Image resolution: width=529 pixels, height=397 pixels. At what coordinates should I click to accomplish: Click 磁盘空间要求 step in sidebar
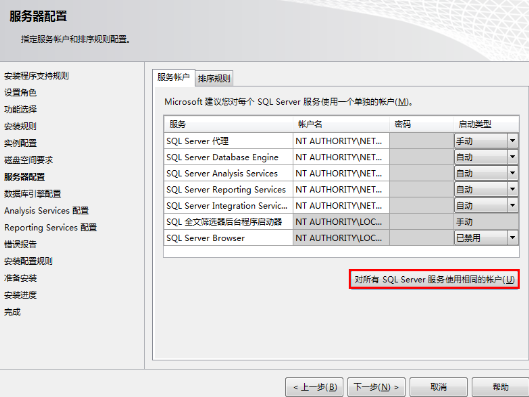(28, 160)
